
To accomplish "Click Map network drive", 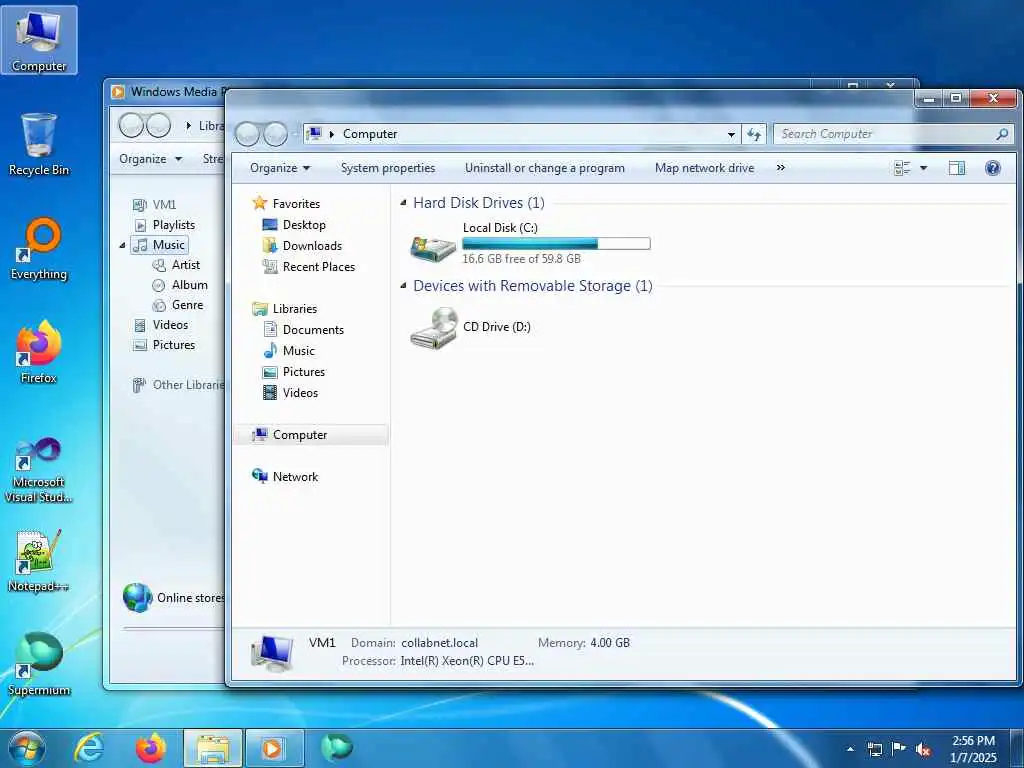I will click(x=704, y=168).
